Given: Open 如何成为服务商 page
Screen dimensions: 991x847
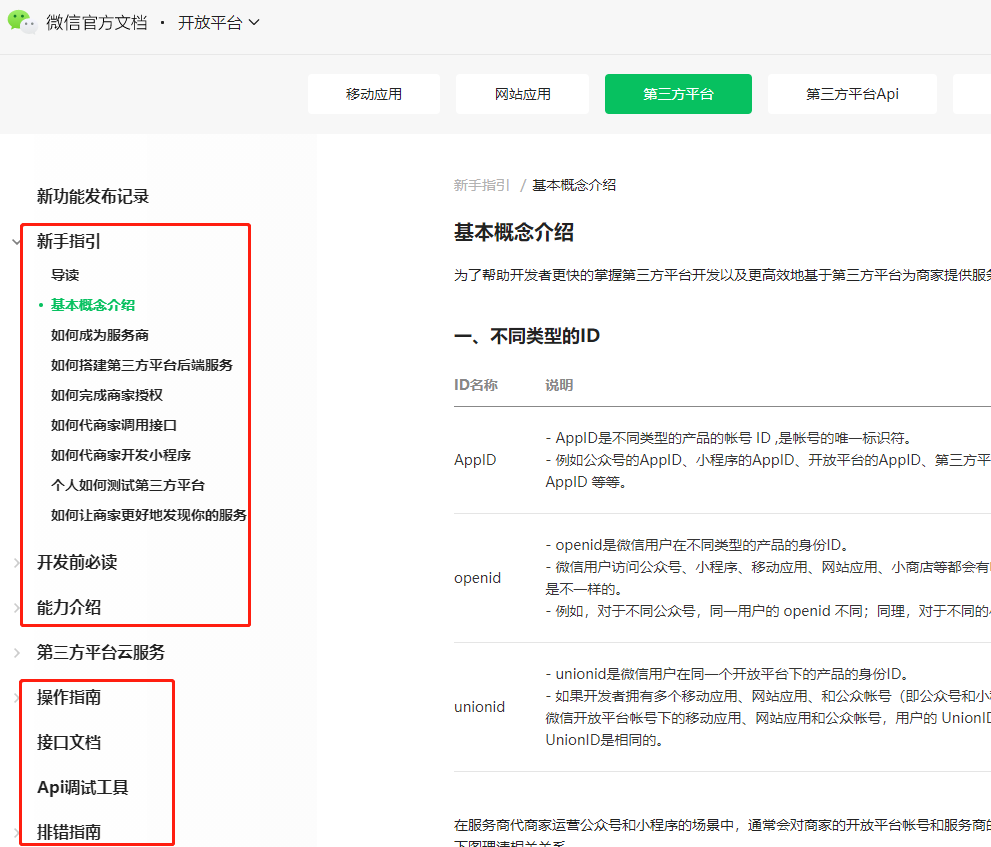Looking at the screenshot, I should tap(100, 335).
